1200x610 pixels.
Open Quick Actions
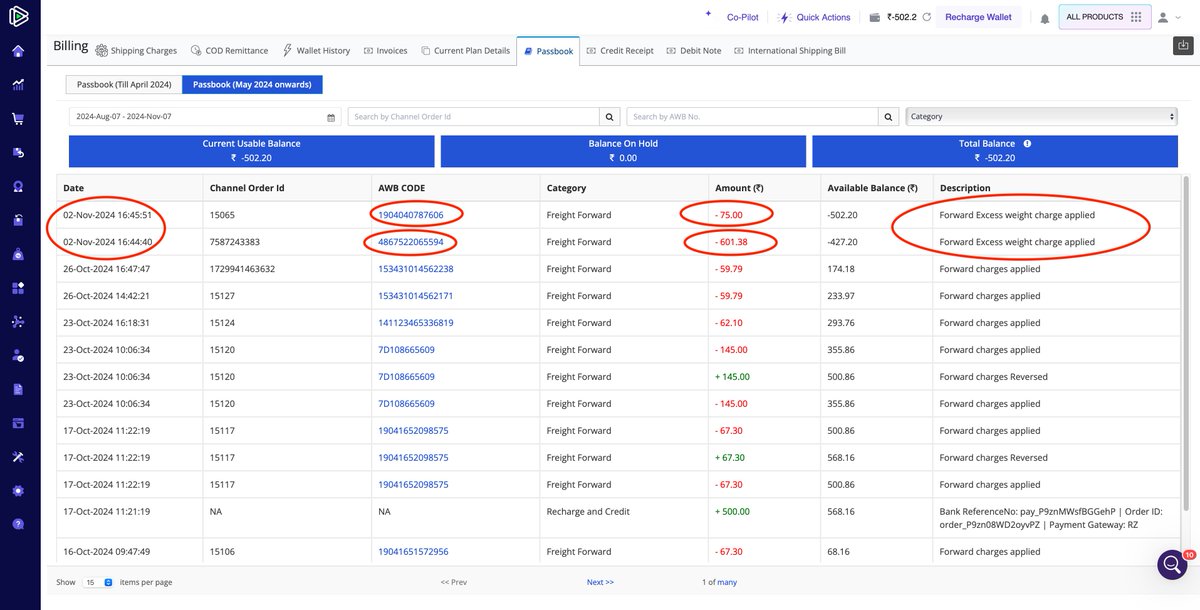coord(814,17)
